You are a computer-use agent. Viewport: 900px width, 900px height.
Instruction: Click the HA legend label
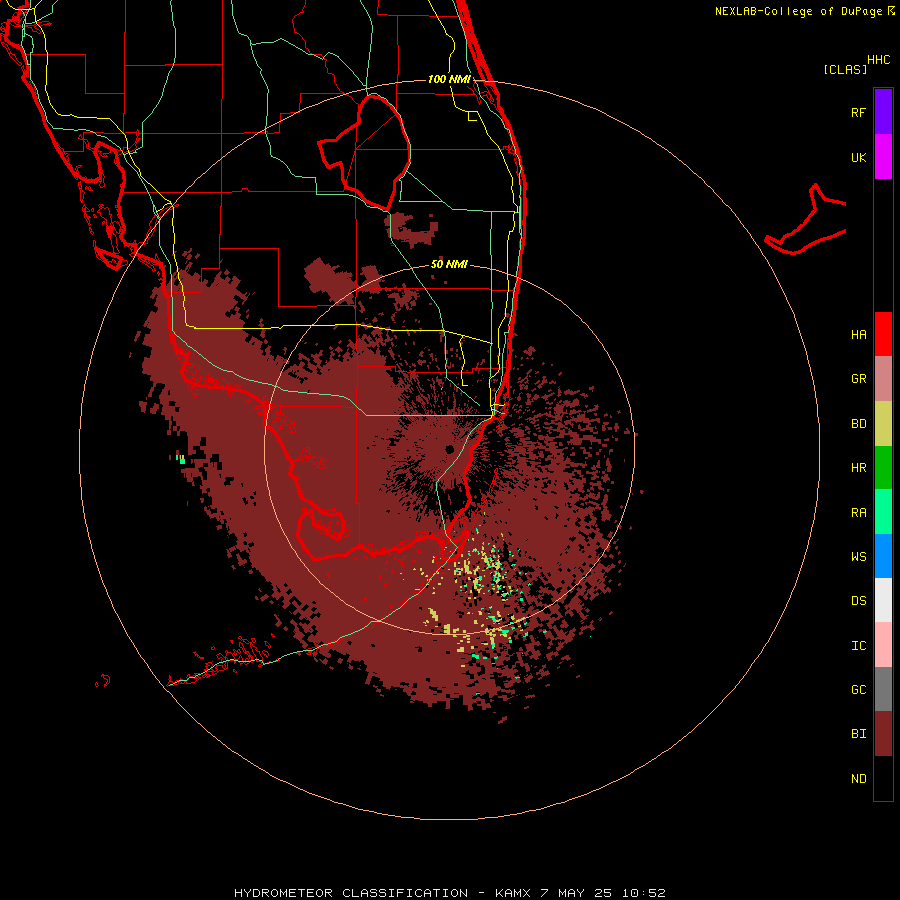pyautogui.click(x=858, y=334)
